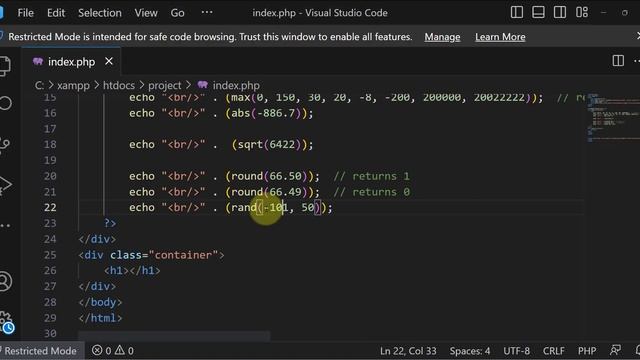Click the class="container" attribute text

tap(163, 255)
